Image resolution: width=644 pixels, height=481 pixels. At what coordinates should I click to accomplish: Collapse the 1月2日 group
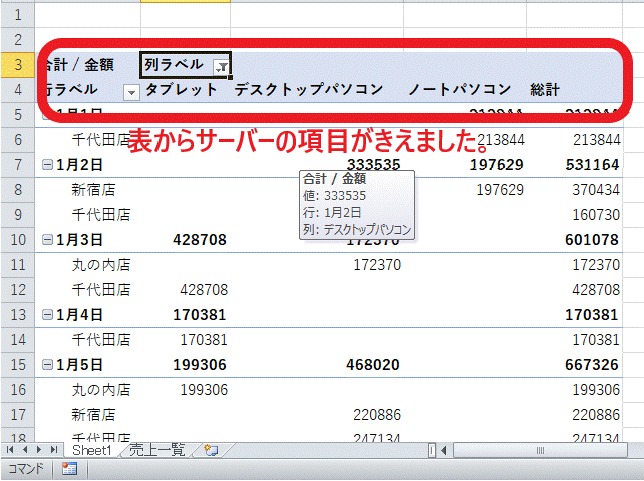click(x=47, y=163)
